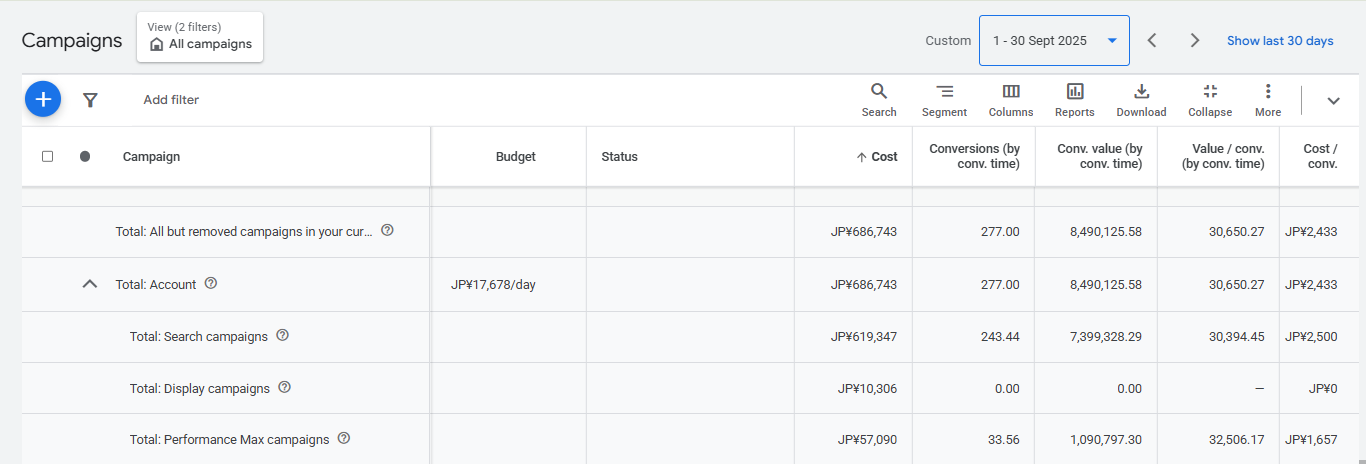Open the Segment menu

coord(944,100)
